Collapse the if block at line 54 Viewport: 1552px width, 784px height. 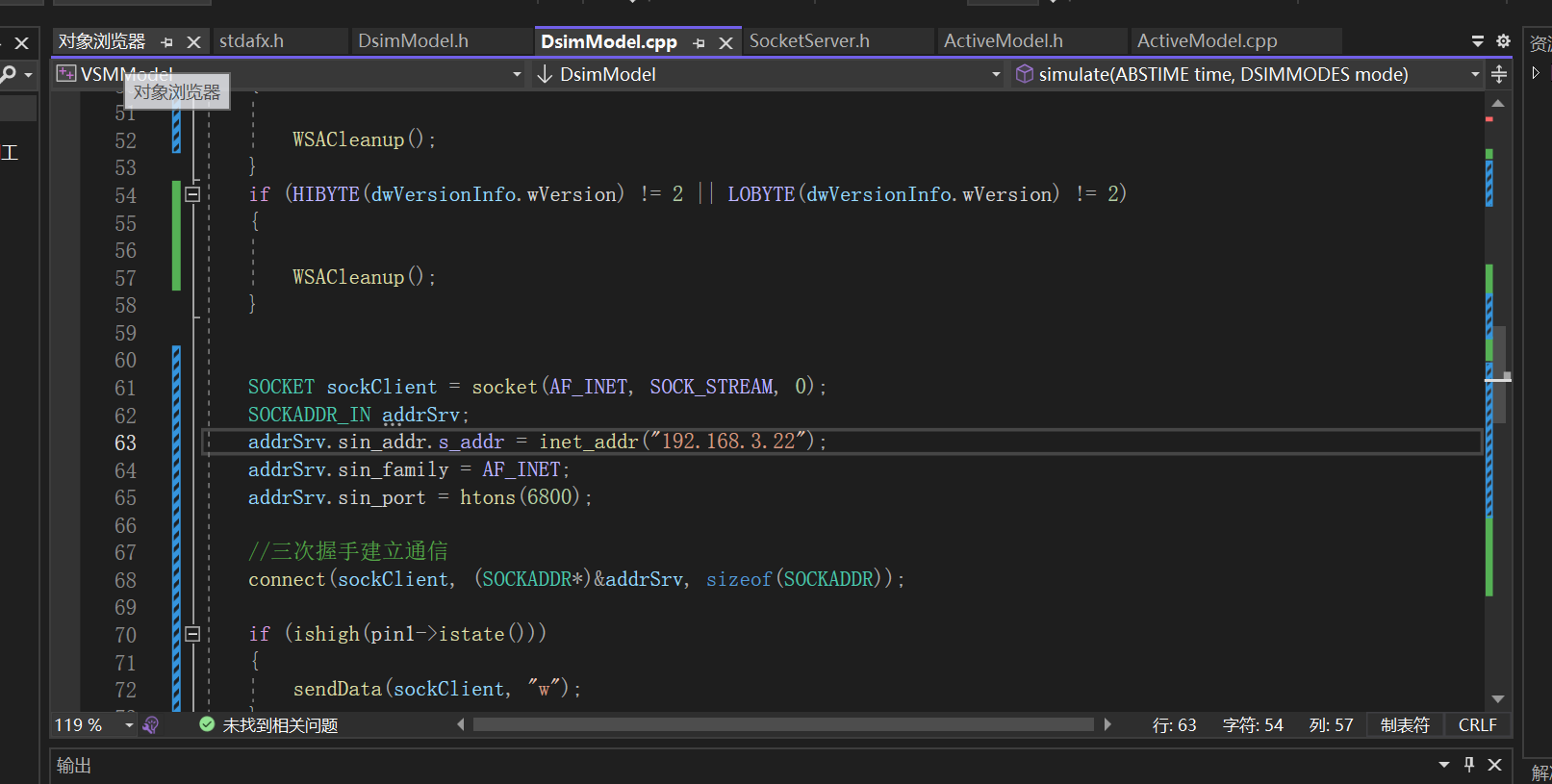point(192,194)
